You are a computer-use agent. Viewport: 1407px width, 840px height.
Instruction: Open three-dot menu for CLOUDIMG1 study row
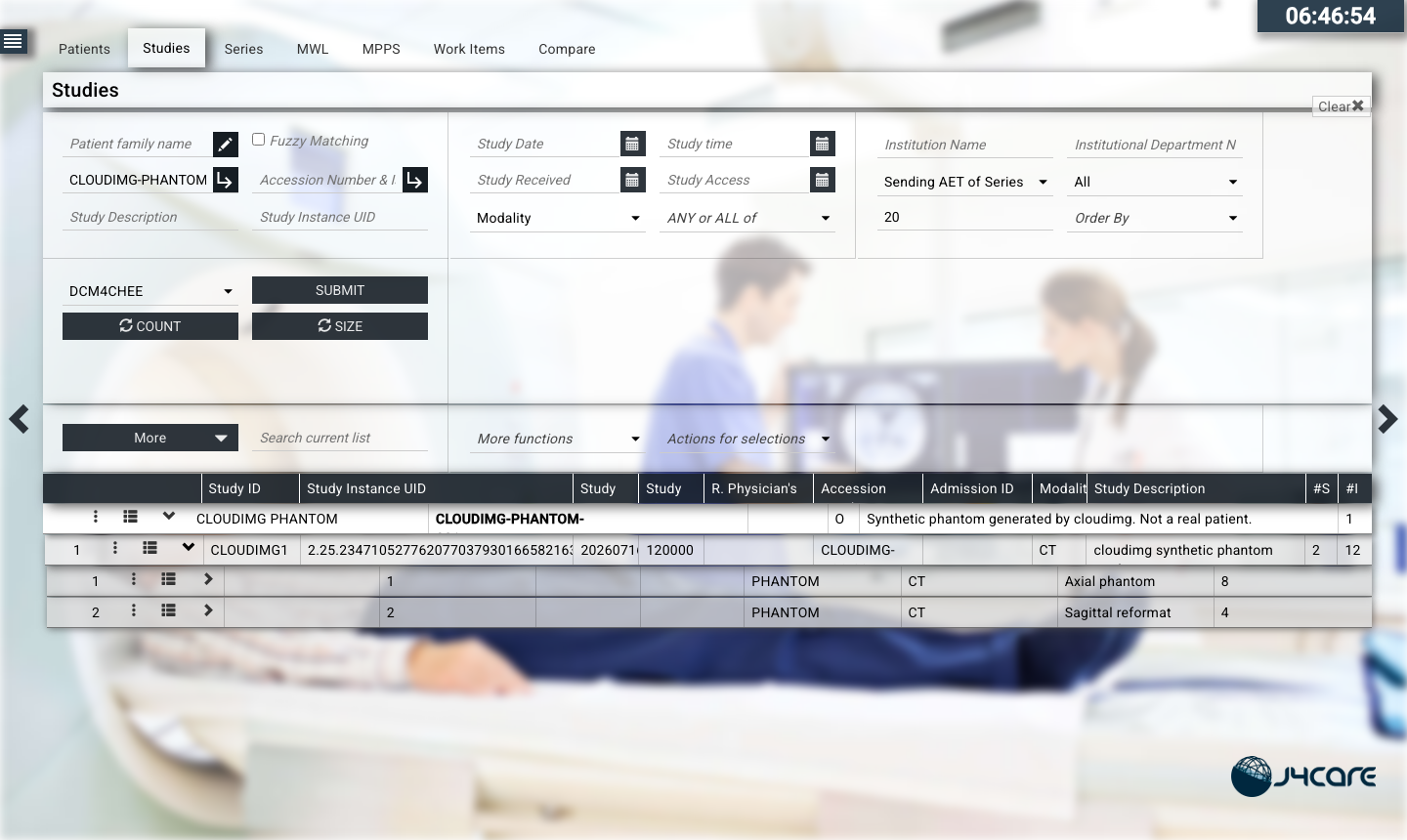click(115, 548)
